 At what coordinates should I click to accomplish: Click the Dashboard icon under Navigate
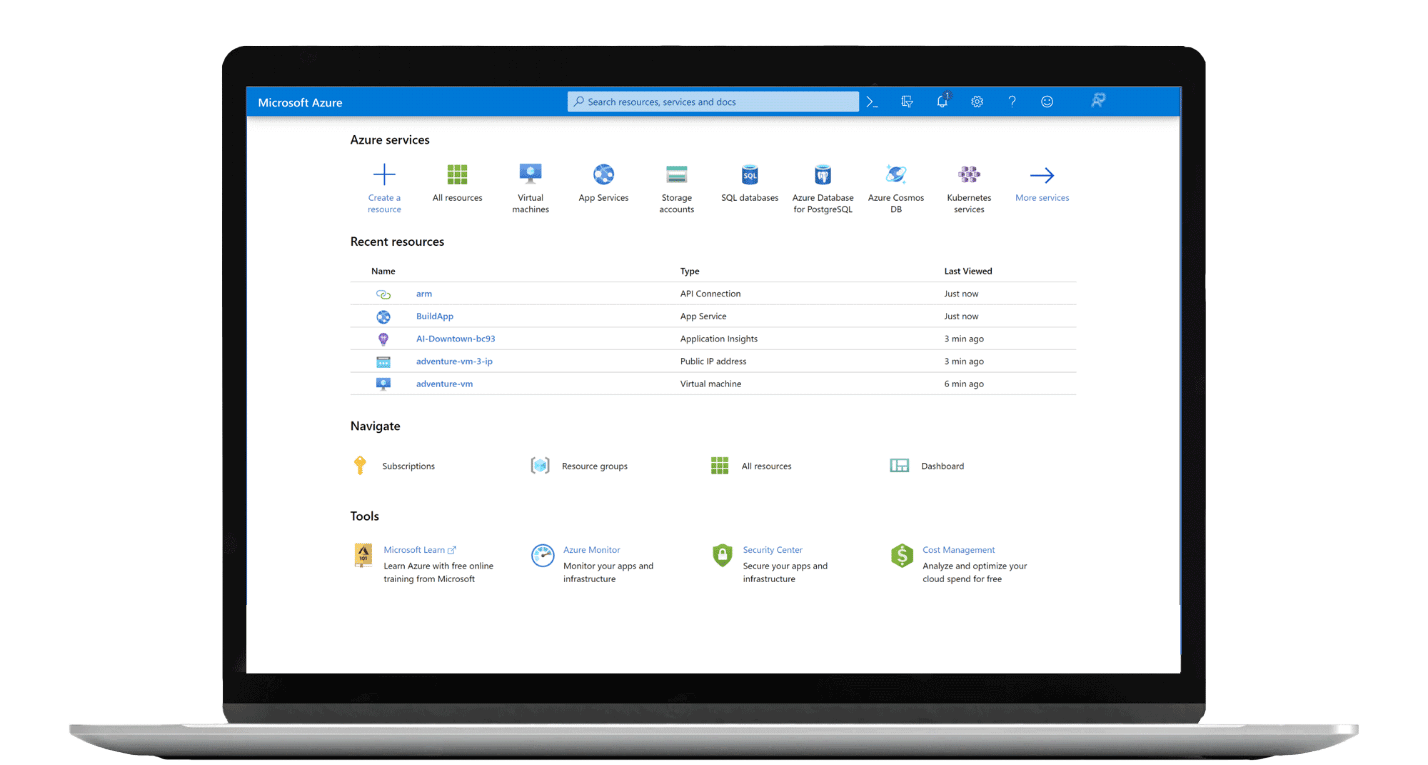(899, 465)
